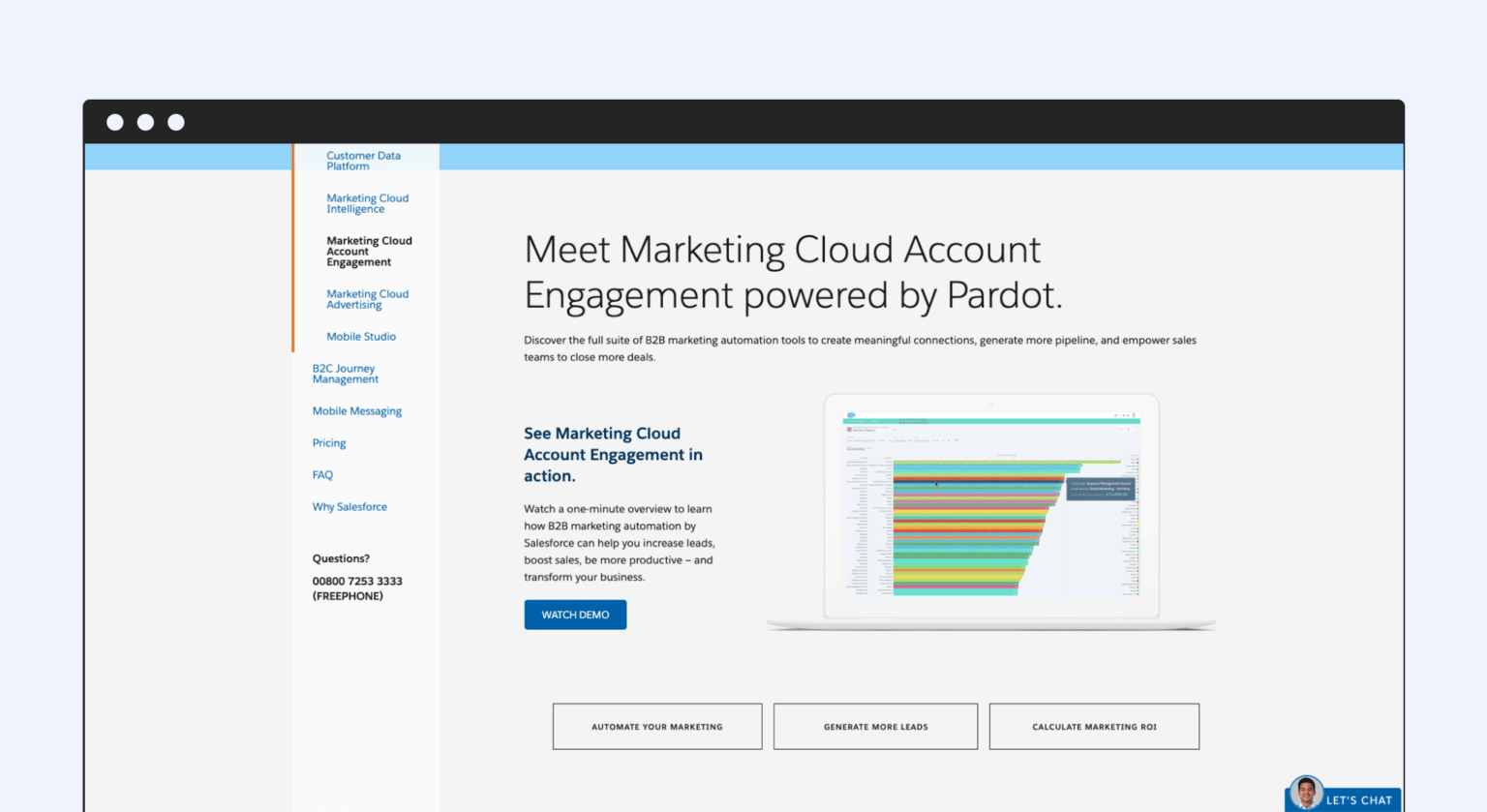Open Calculate Marketing ROI

point(1094,727)
